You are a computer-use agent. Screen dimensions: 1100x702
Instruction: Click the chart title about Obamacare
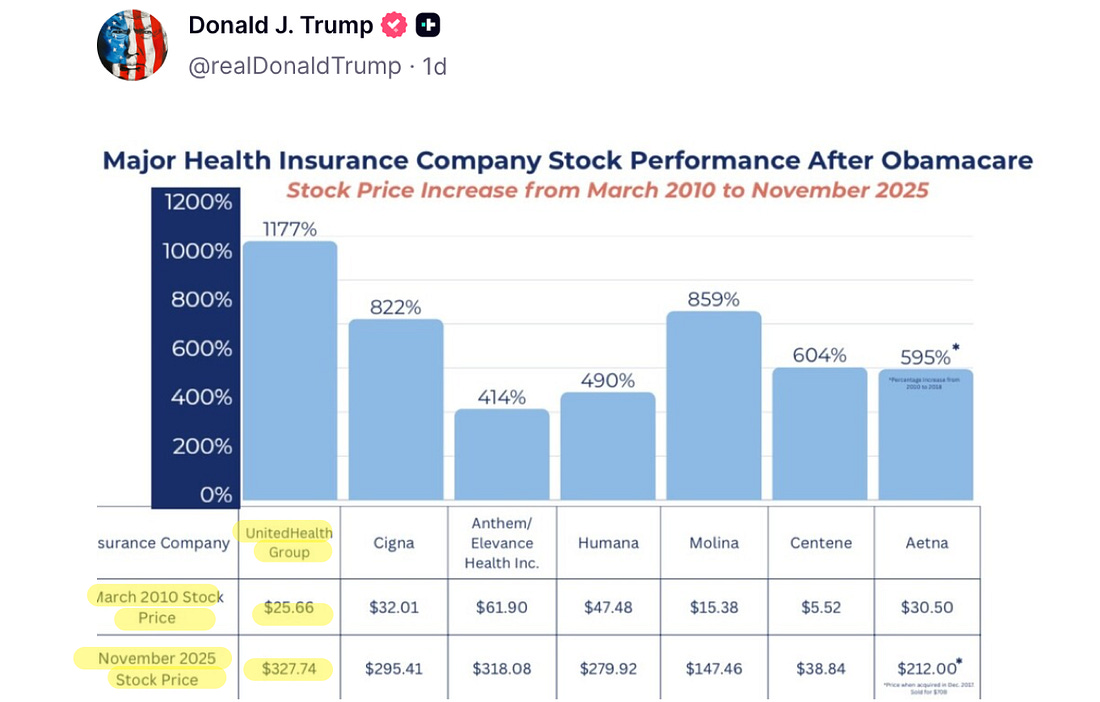tap(567, 161)
